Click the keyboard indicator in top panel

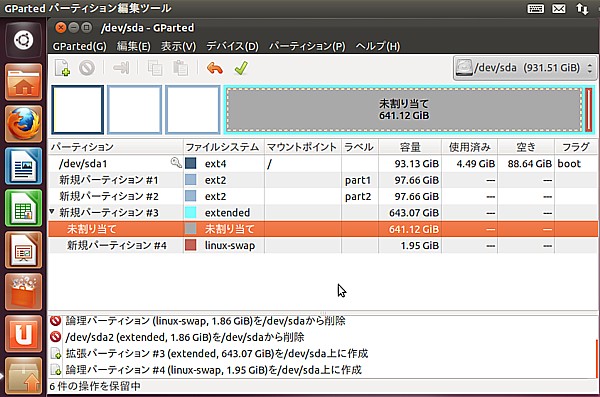click(x=536, y=8)
